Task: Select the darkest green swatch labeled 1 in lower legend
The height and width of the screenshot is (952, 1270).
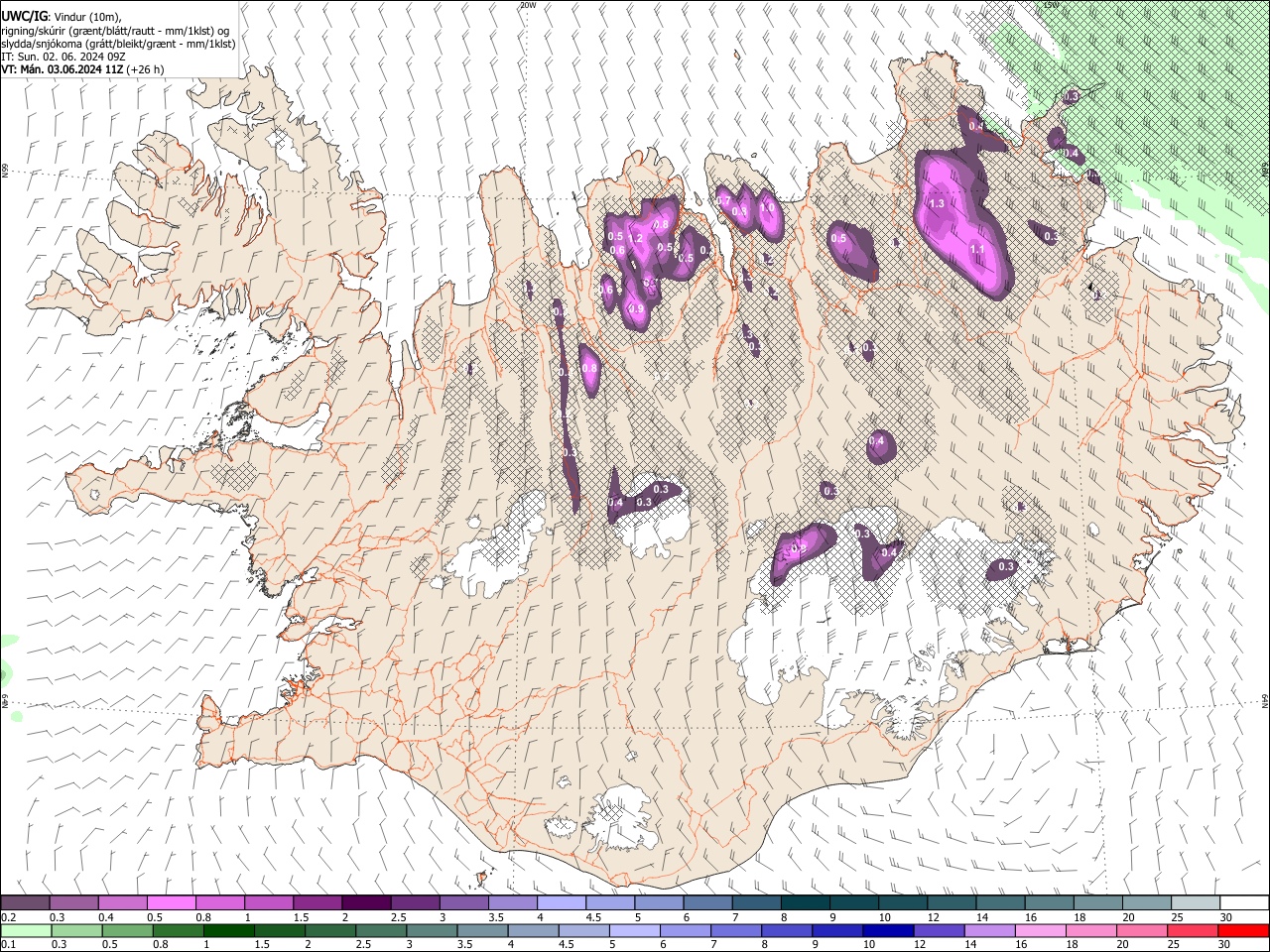Action: coord(228,930)
